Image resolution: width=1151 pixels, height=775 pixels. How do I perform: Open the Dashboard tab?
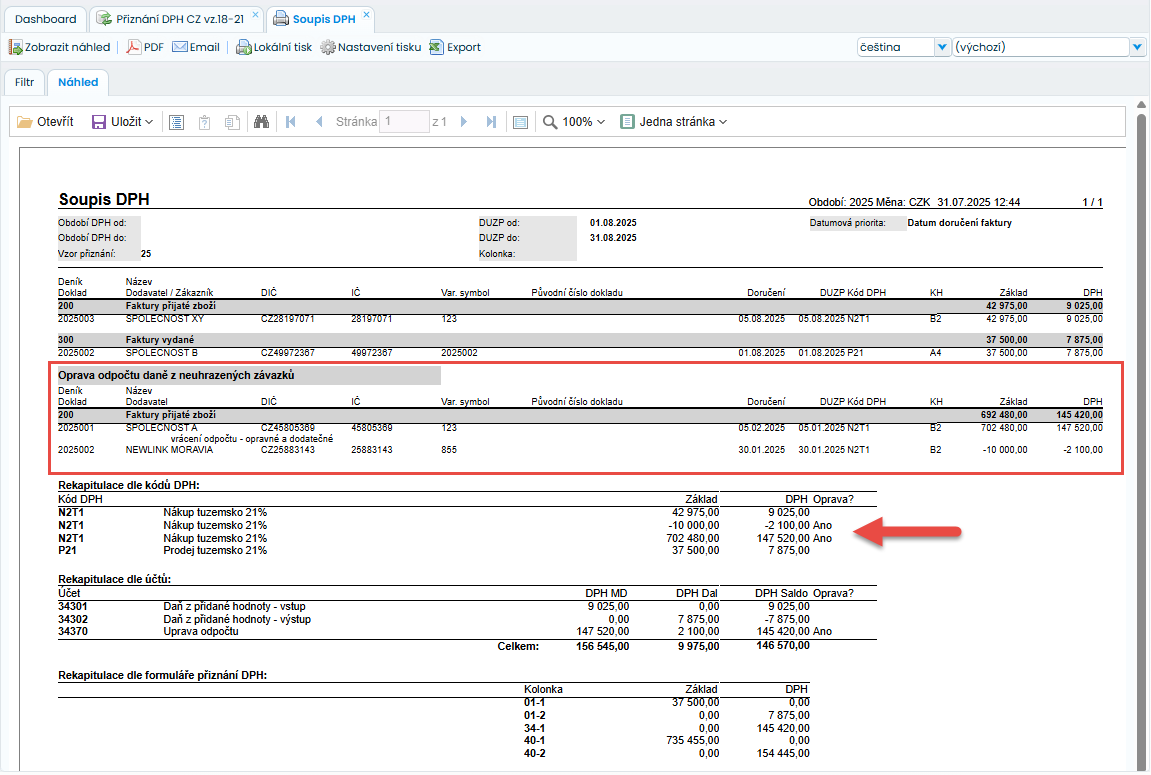(x=45, y=19)
